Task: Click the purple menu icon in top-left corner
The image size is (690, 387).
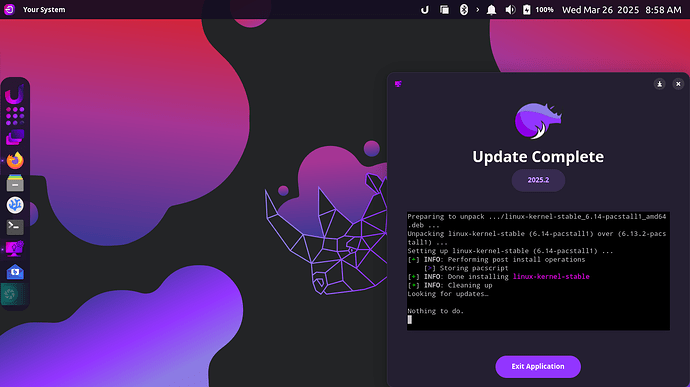Action: (9, 9)
